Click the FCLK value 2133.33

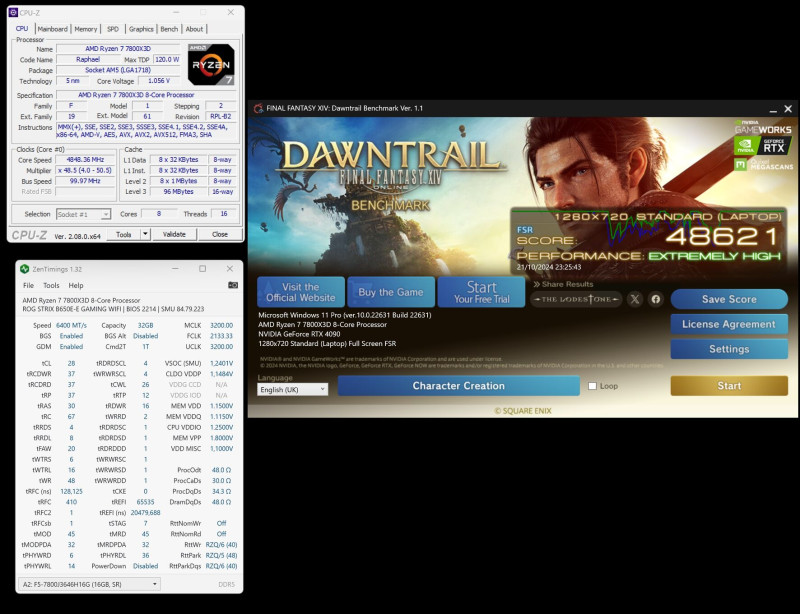pyautogui.click(x=221, y=336)
